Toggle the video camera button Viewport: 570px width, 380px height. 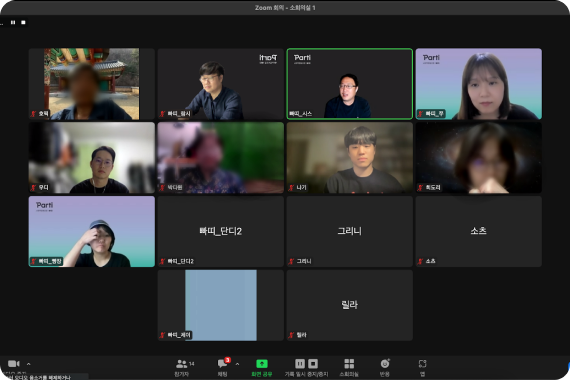click(x=13, y=364)
